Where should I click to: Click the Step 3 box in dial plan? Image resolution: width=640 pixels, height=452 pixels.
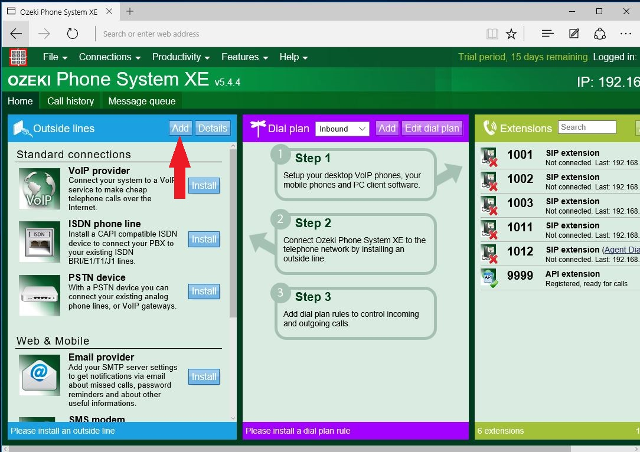coord(355,313)
